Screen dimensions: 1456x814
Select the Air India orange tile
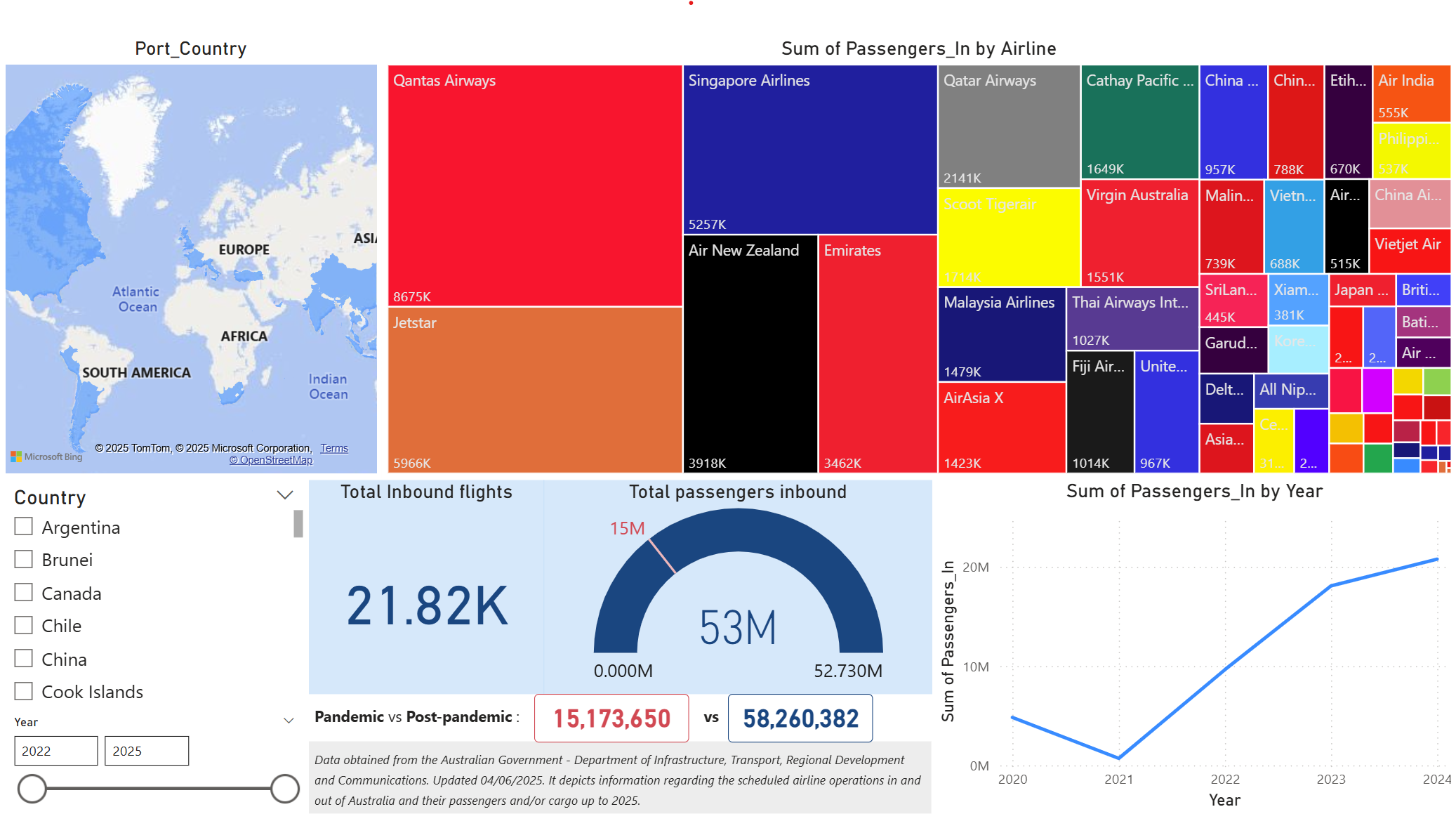click(1412, 93)
